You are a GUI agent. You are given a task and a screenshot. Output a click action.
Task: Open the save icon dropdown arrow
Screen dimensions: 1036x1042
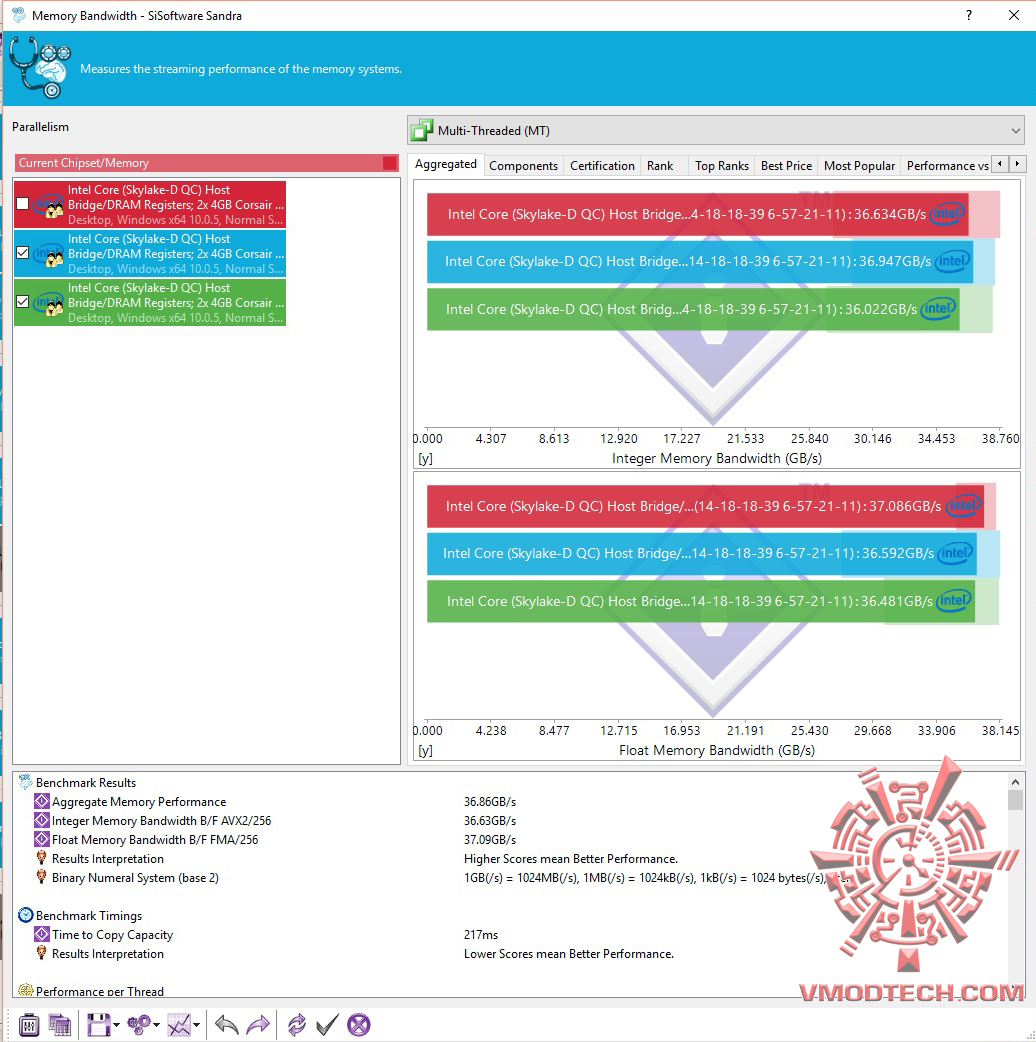[x=116, y=1025]
